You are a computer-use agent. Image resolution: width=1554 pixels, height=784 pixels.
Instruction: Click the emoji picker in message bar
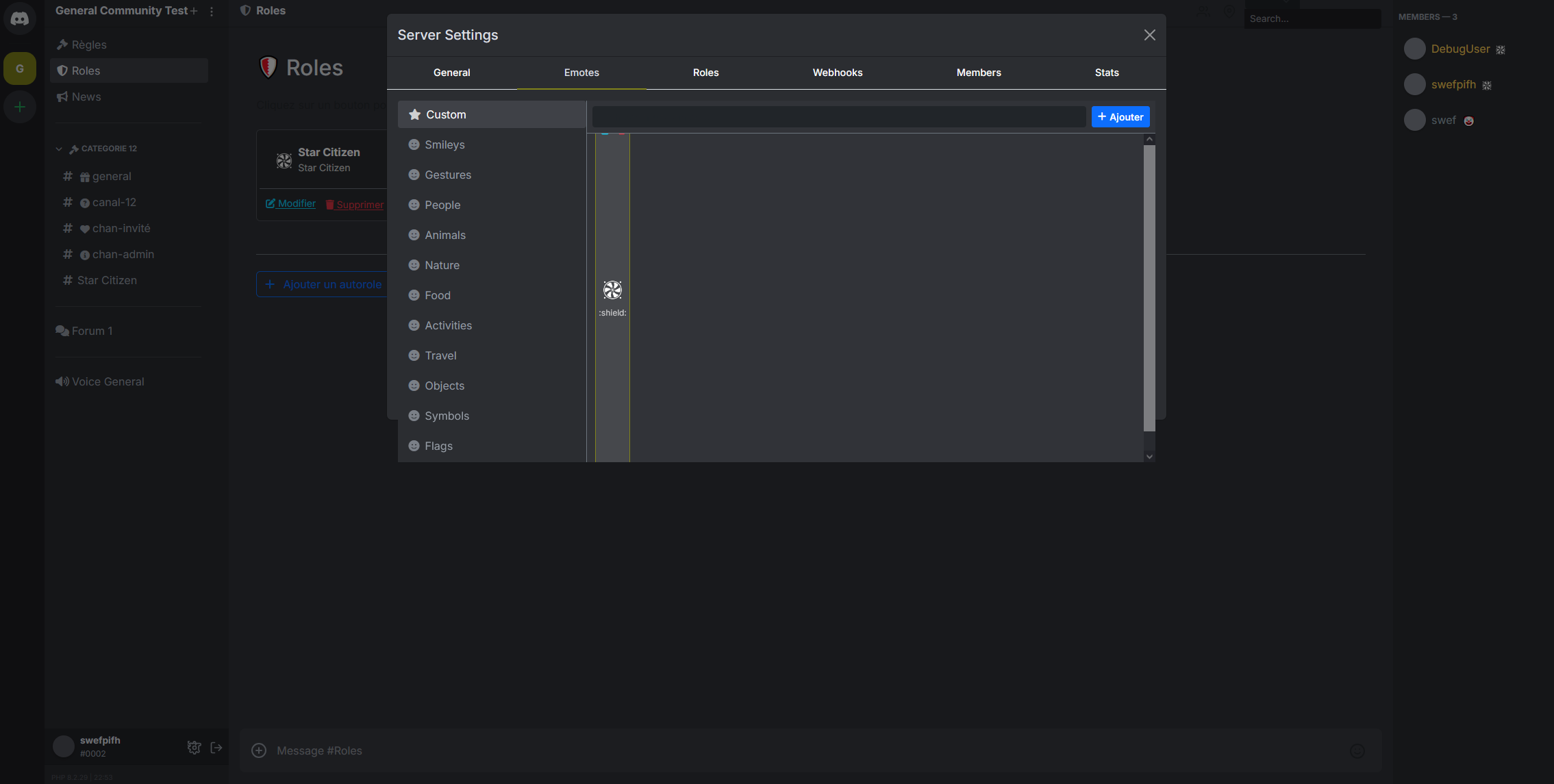coord(1357,751)
